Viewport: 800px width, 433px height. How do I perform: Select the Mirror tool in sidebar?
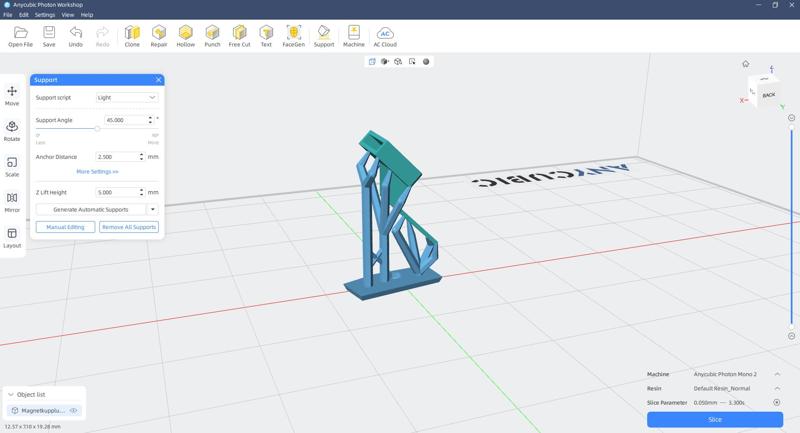point(12,202)
